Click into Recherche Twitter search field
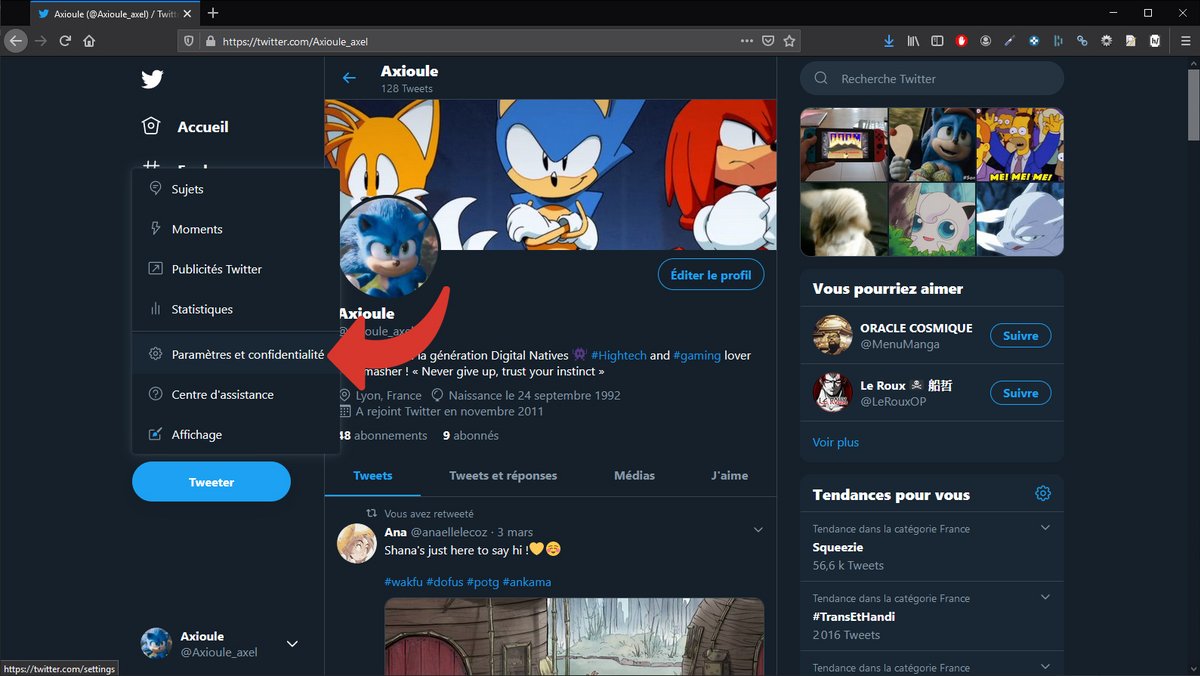1200x676 pixels. 932,79
